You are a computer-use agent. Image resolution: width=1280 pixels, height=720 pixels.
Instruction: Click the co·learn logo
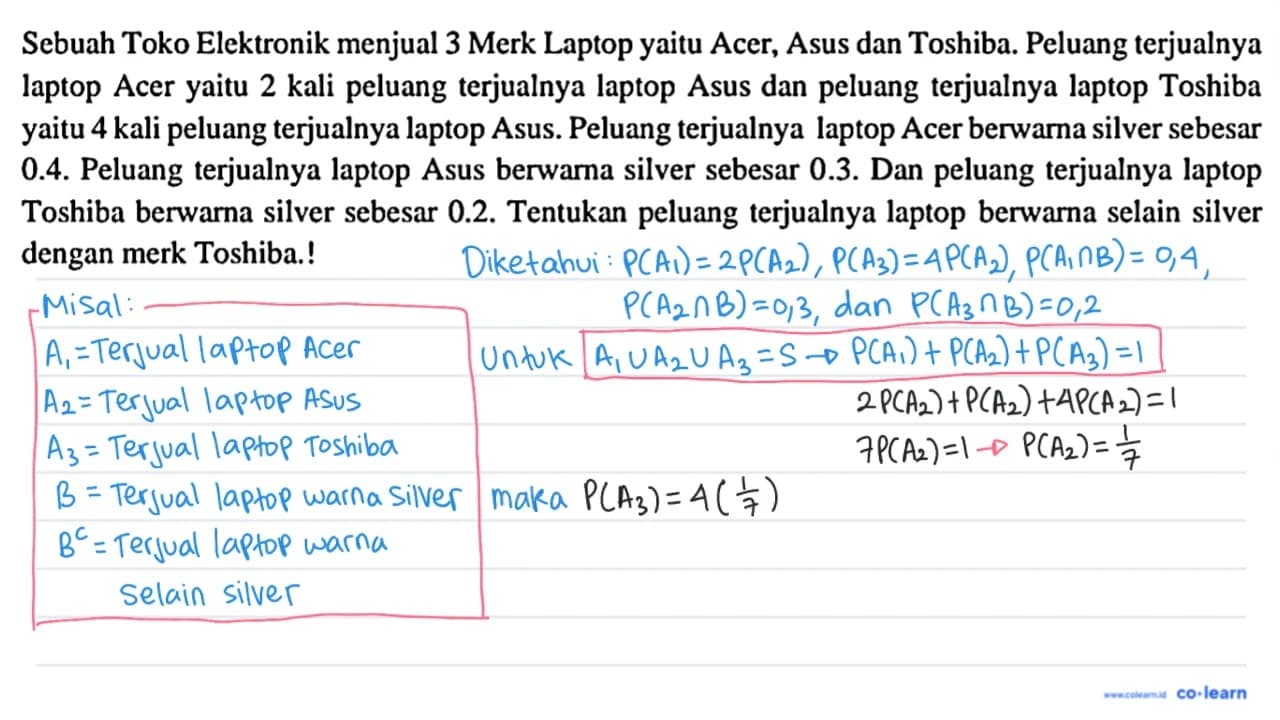[x=1212, y=692]
